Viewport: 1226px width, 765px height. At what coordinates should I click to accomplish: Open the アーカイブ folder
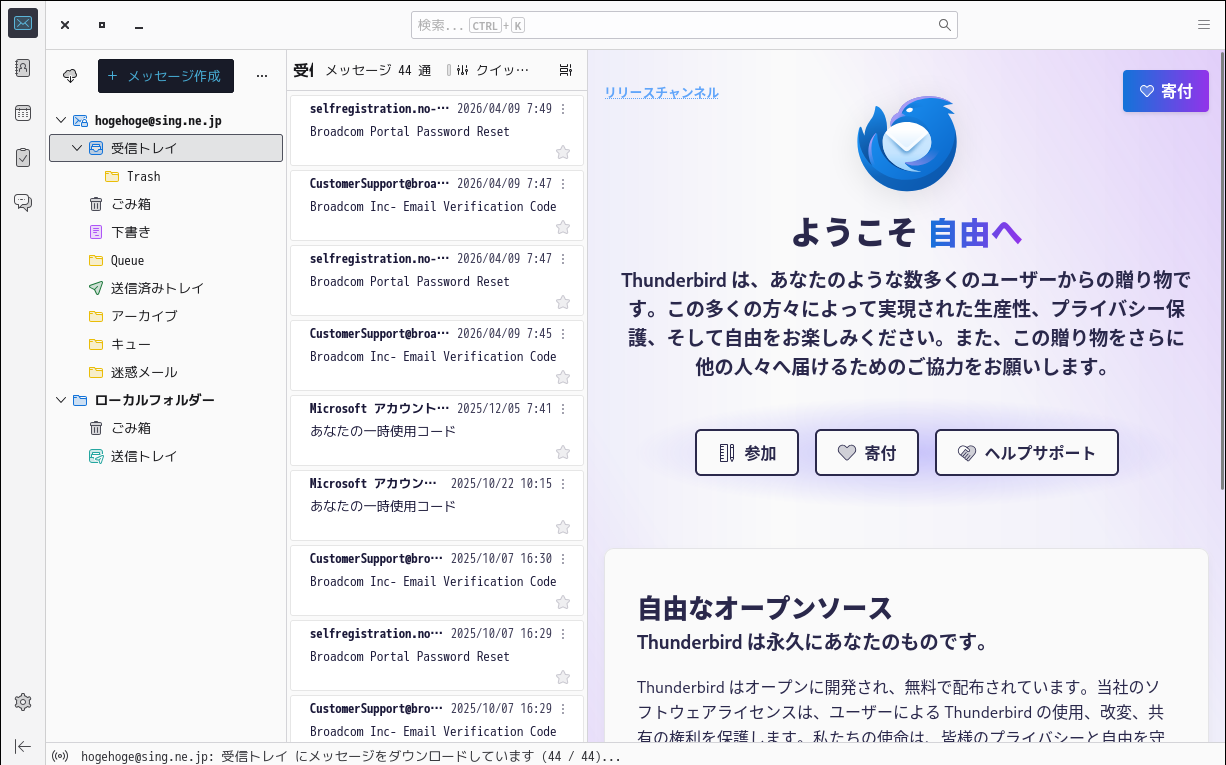point(166,316)
